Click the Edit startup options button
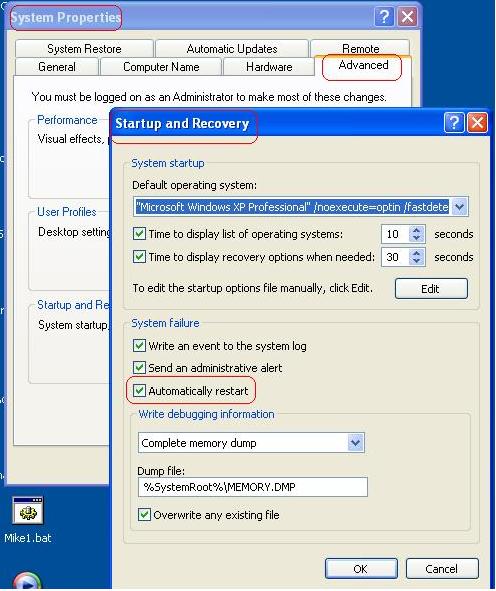Viewport: 496px width, 591px height. pos(431,289)
